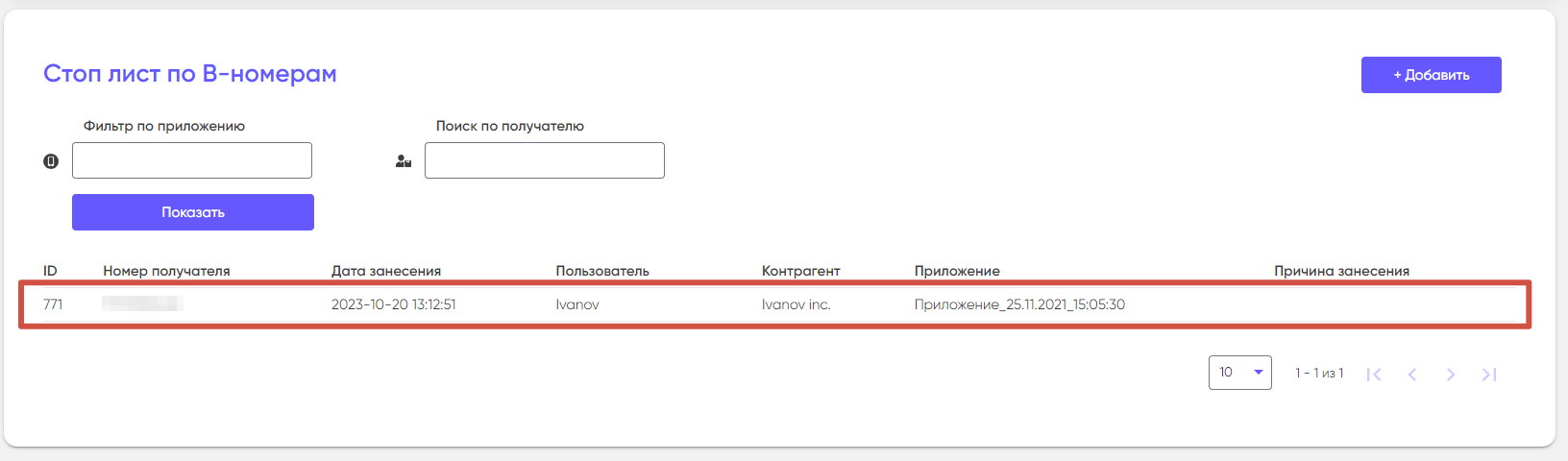Screen dimensions: 1568x461
Task: Focus the «Поиск по получателю» input field
Action: click(x=544, y=160)
